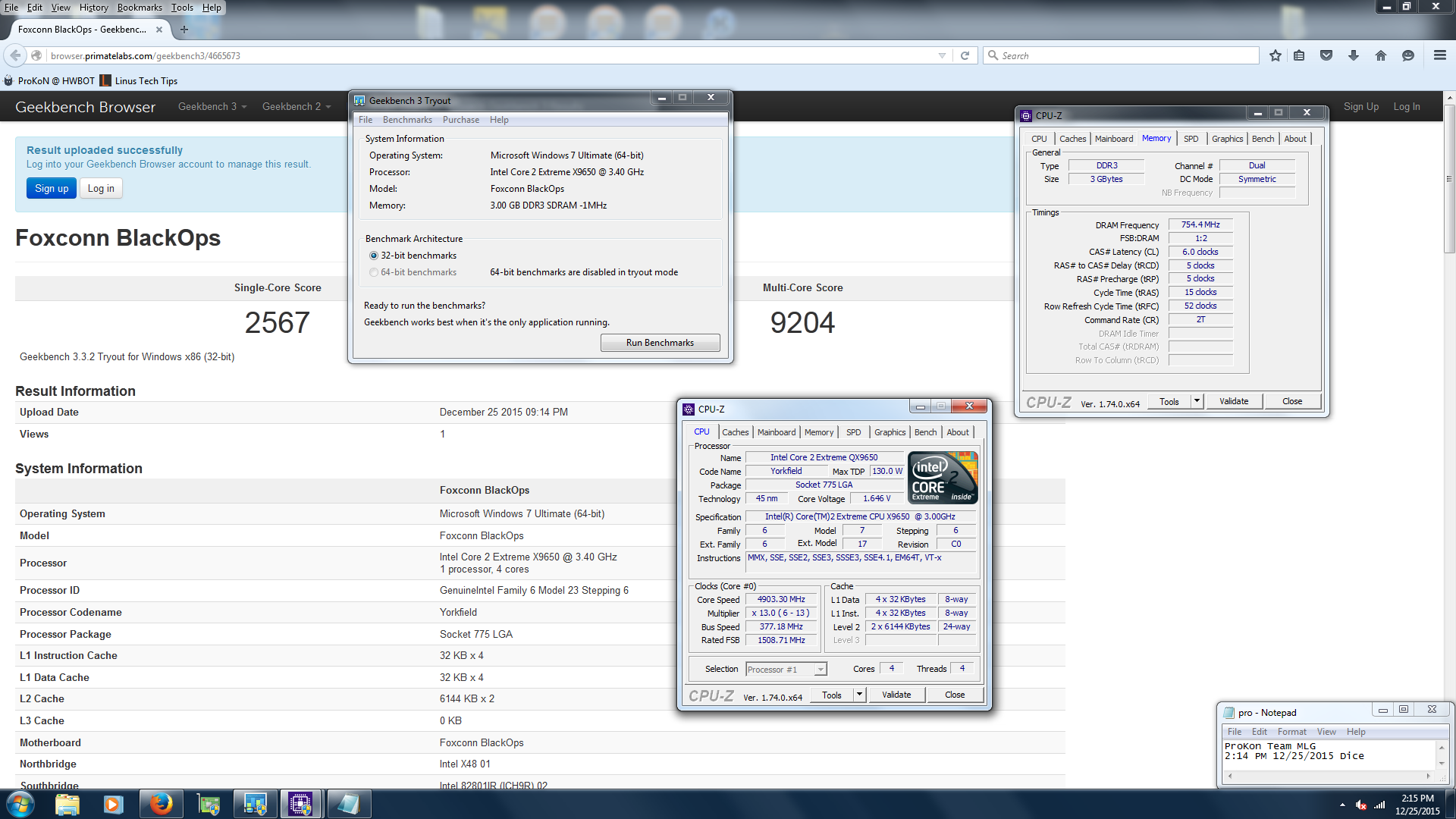Screen dimensions: 1456x819
Task: Open ProKoN @ HWBOT bookmark
Action: click(49, 81)
